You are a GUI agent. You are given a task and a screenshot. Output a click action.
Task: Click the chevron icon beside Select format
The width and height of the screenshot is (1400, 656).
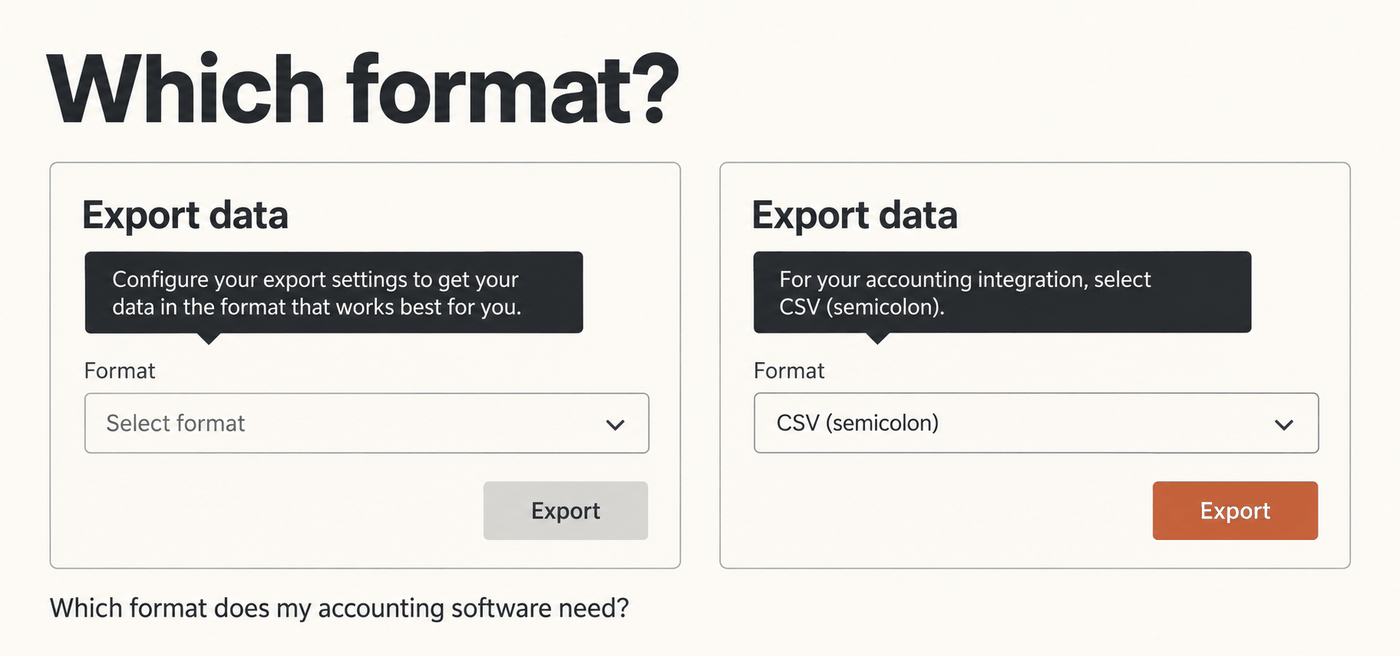(x=615, y=424)
